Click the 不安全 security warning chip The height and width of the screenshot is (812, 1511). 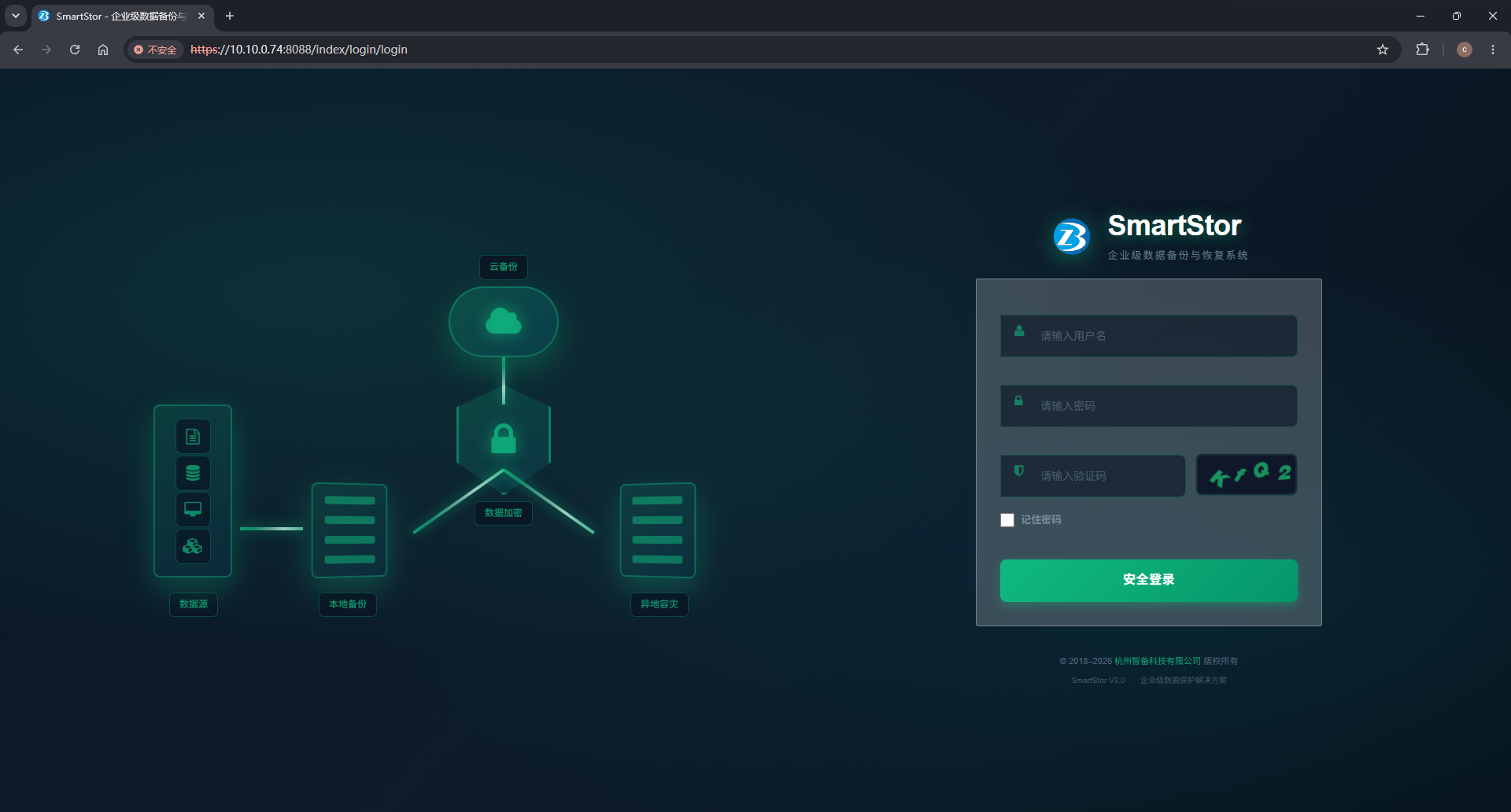point(156,50)
